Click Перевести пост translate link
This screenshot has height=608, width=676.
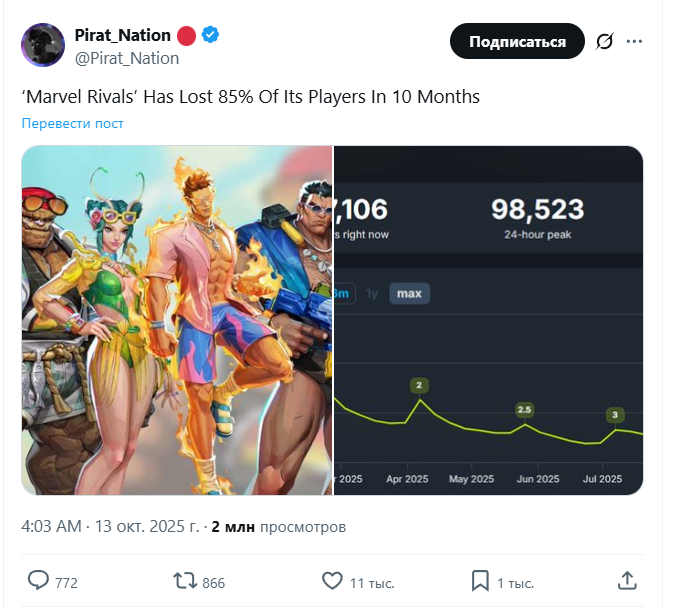click(73, 123)
